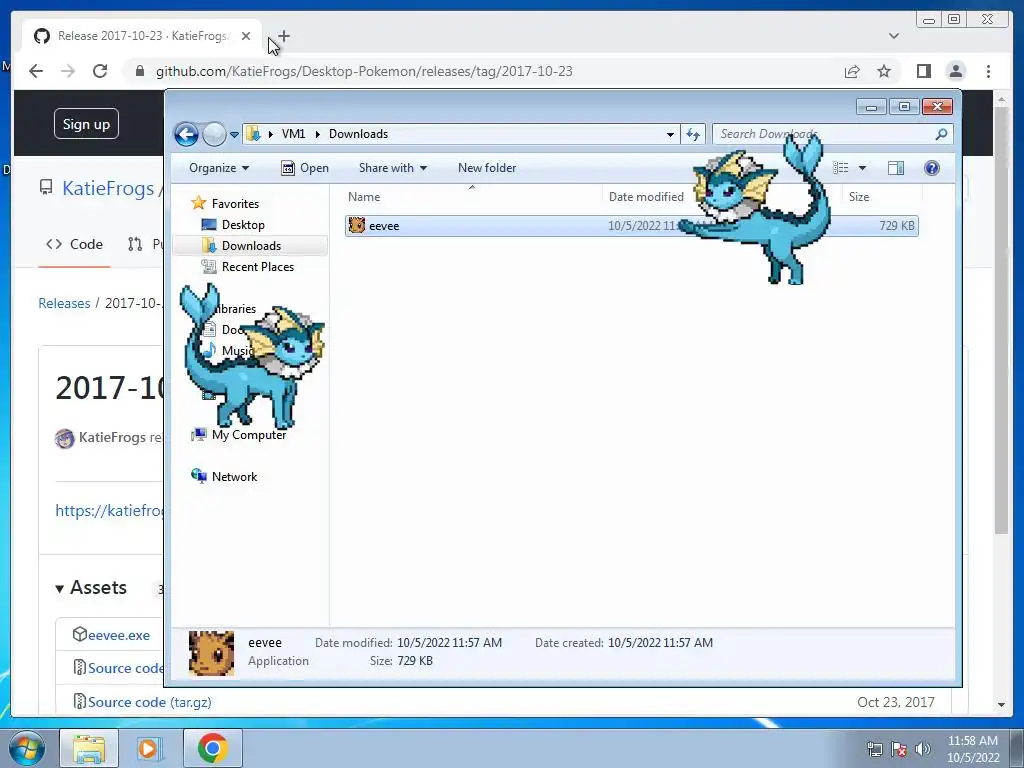Go back in the Chrome browser
This screenshot has width=1024, height=768.
[36, 71]
